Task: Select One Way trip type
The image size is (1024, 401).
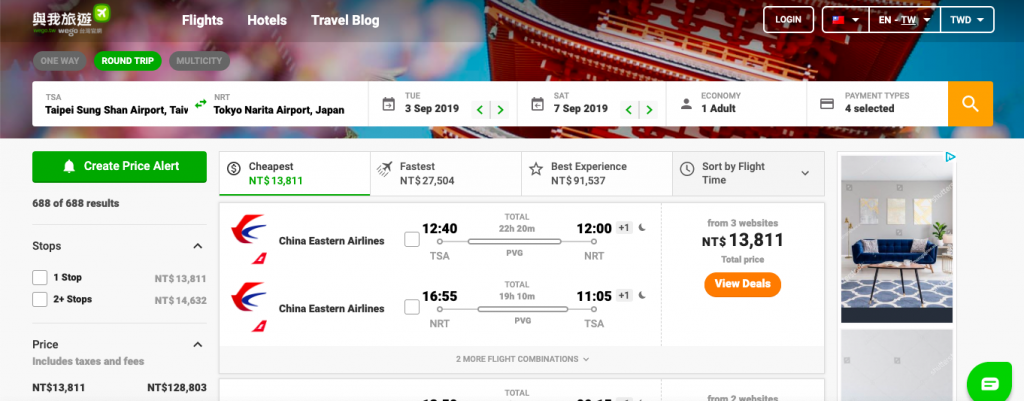Action: click(x=59, y=61)
